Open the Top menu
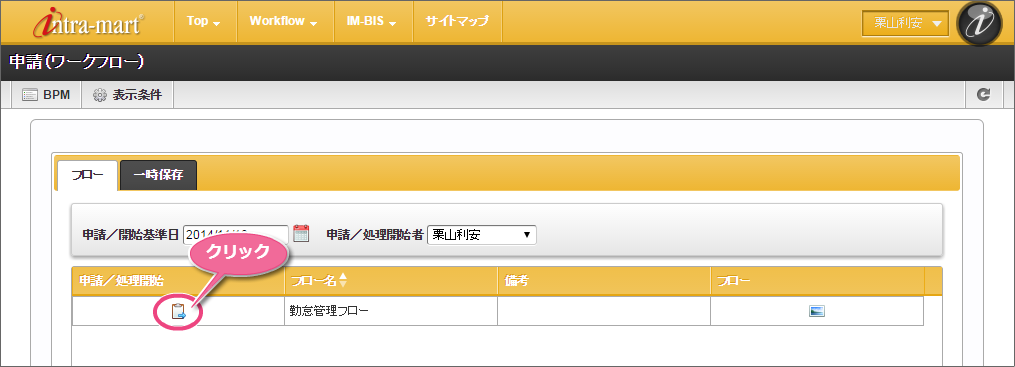1015x367 pixels. [204, 21]
